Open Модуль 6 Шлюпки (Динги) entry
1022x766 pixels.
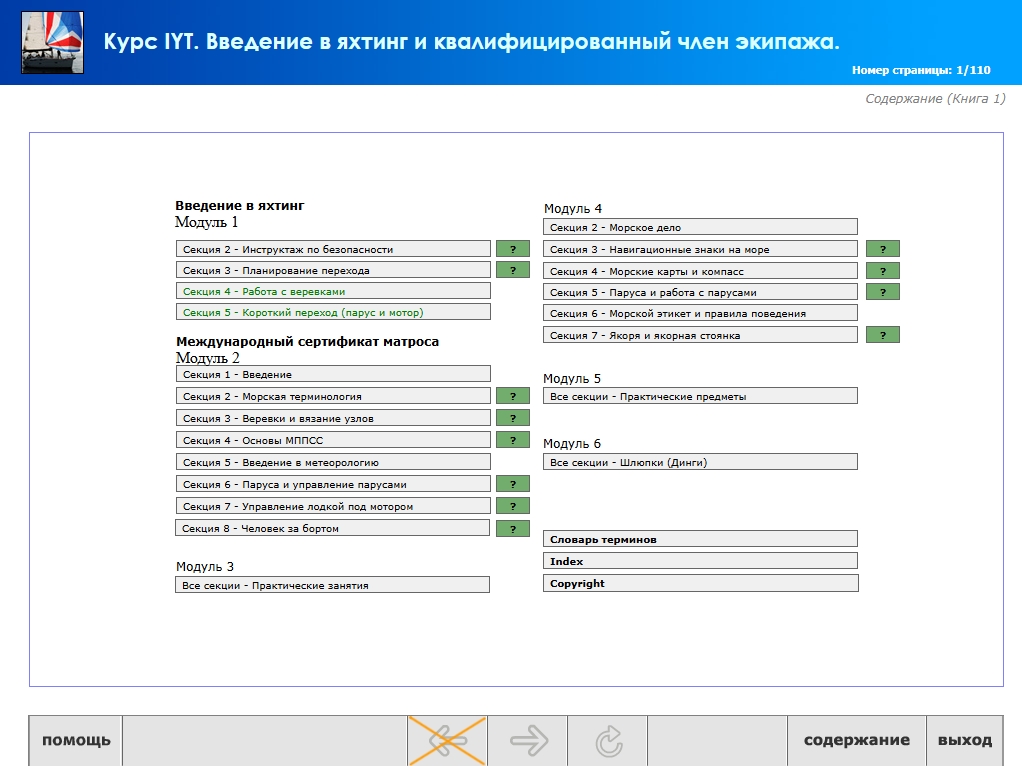[700, 462]
